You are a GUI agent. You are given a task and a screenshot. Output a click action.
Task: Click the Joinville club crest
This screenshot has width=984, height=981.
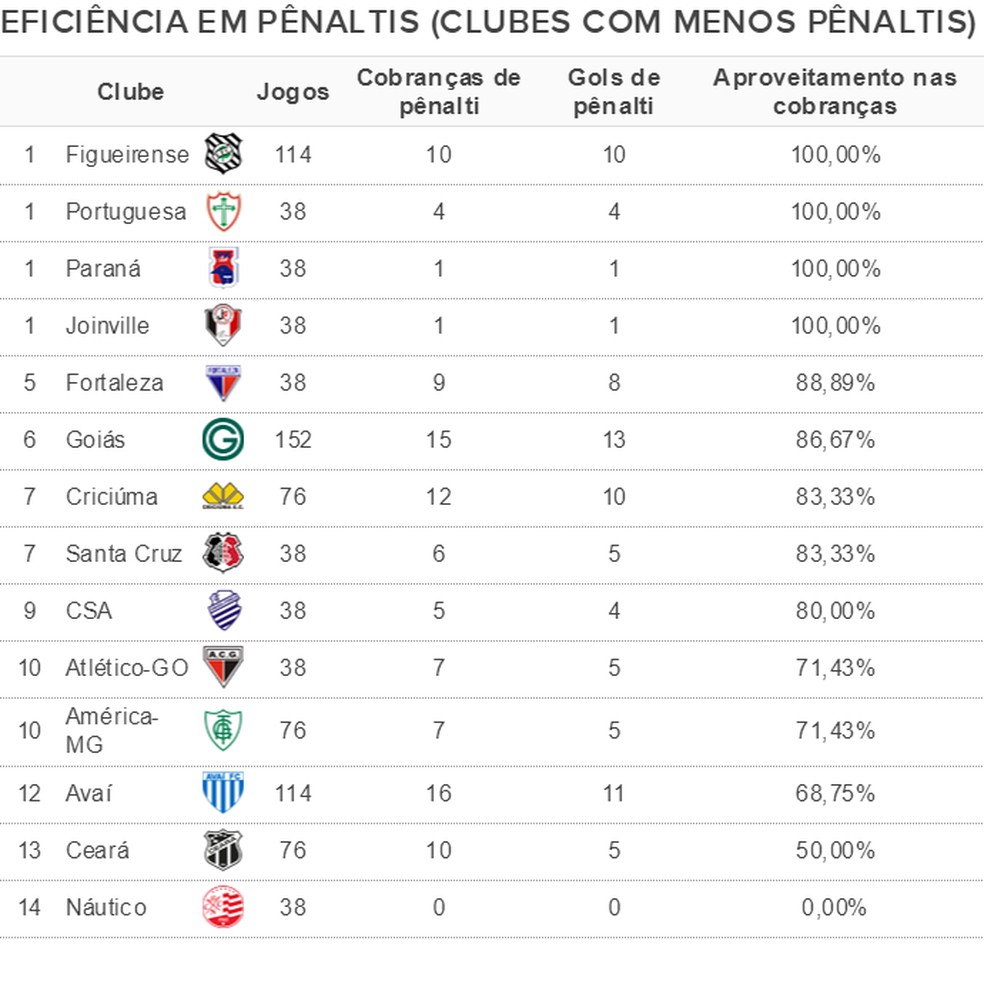coord(223,325)
